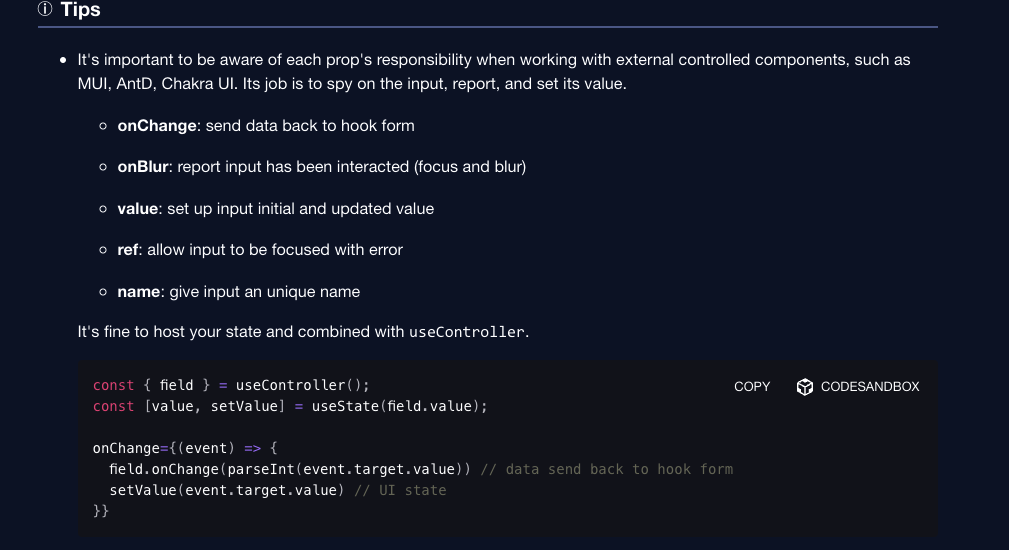
Task: Click the bold ref term in list
Action: click(127, 250)
